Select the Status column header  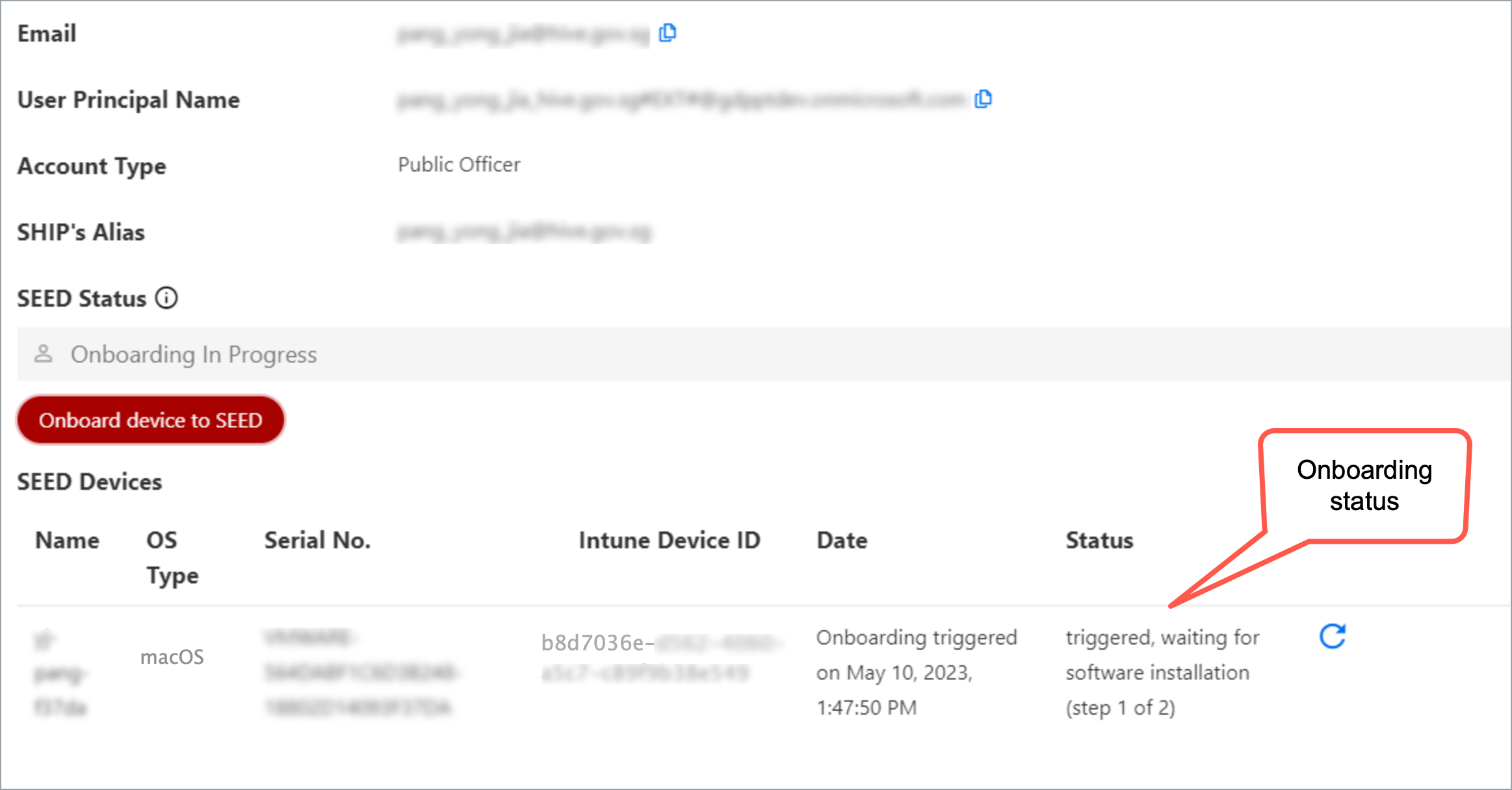click(1099, 540)
